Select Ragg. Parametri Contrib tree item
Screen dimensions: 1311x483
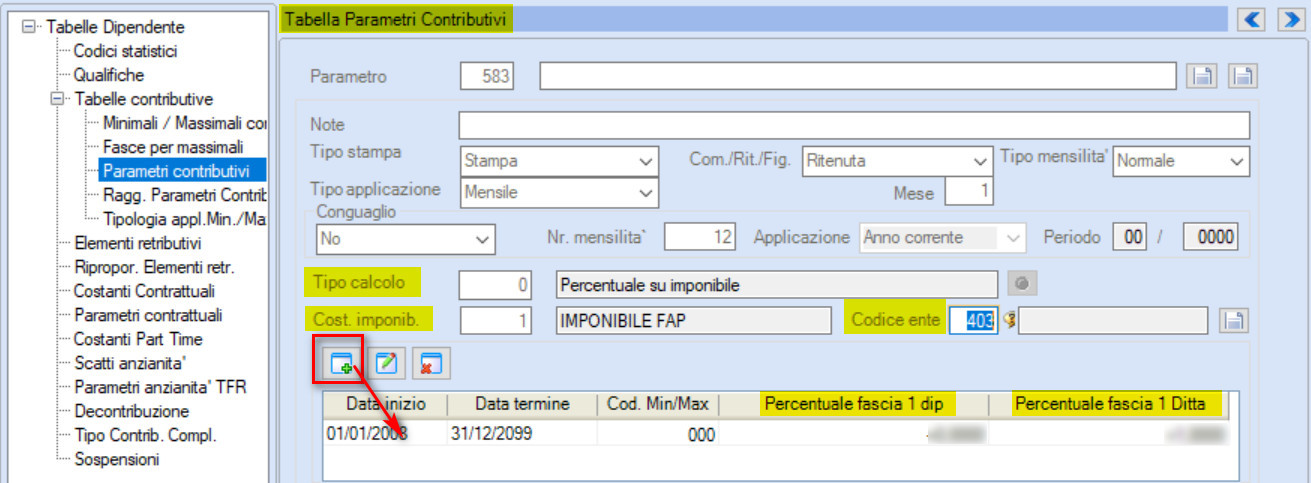pos(184,195)
